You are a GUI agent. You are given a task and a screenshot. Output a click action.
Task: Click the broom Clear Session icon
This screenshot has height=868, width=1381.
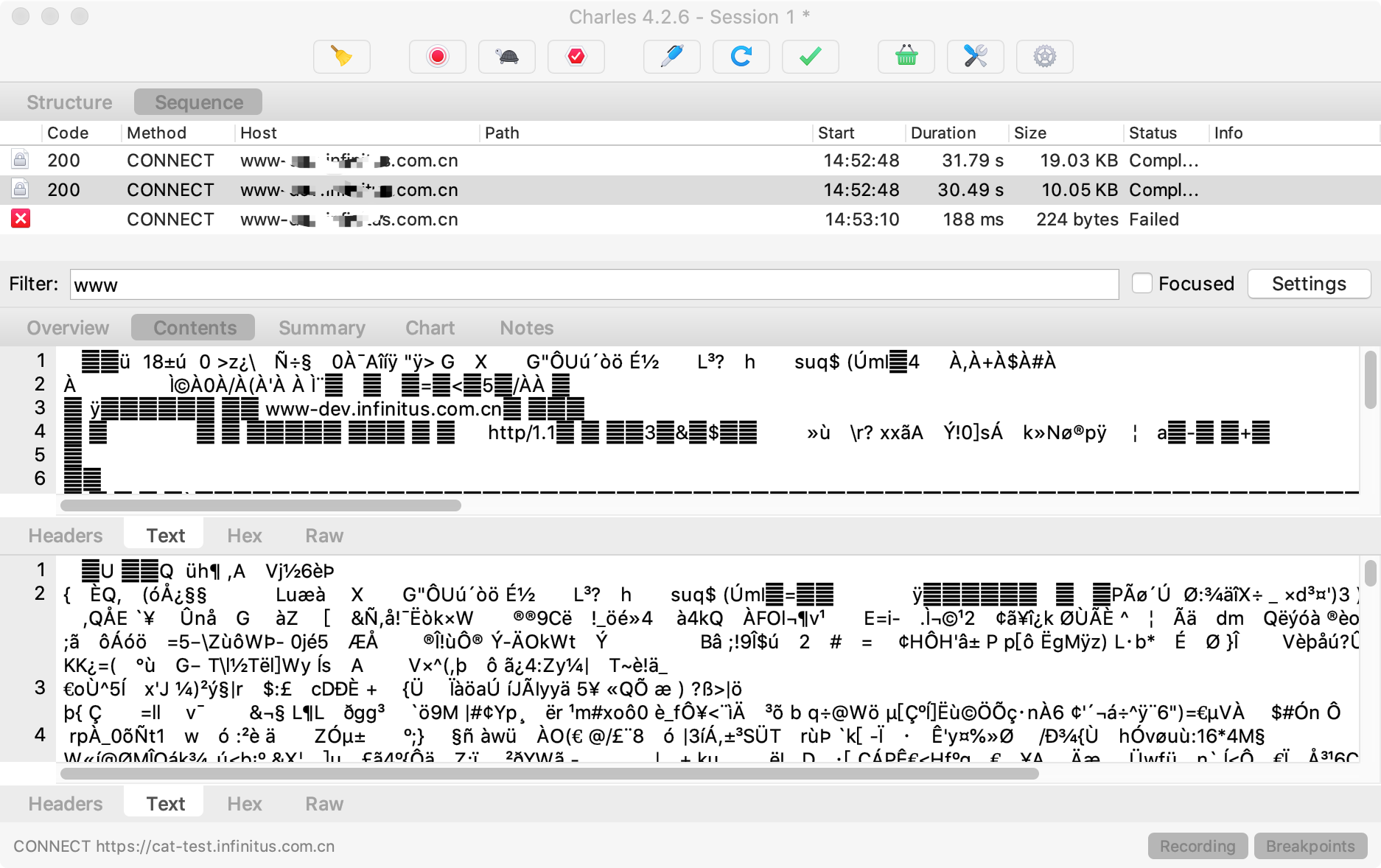pos(341,57)
